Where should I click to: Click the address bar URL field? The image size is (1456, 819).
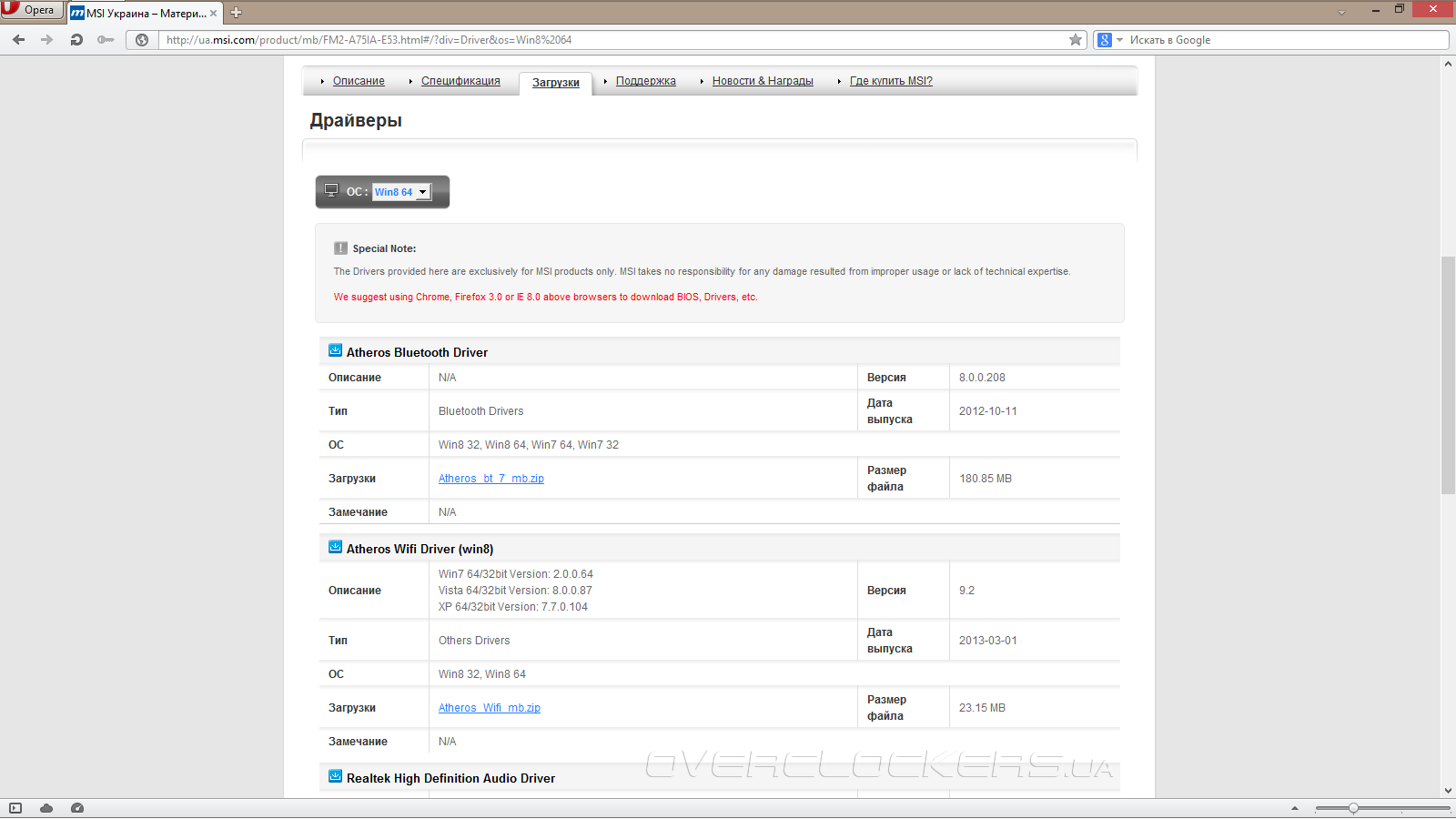[614, 40]
